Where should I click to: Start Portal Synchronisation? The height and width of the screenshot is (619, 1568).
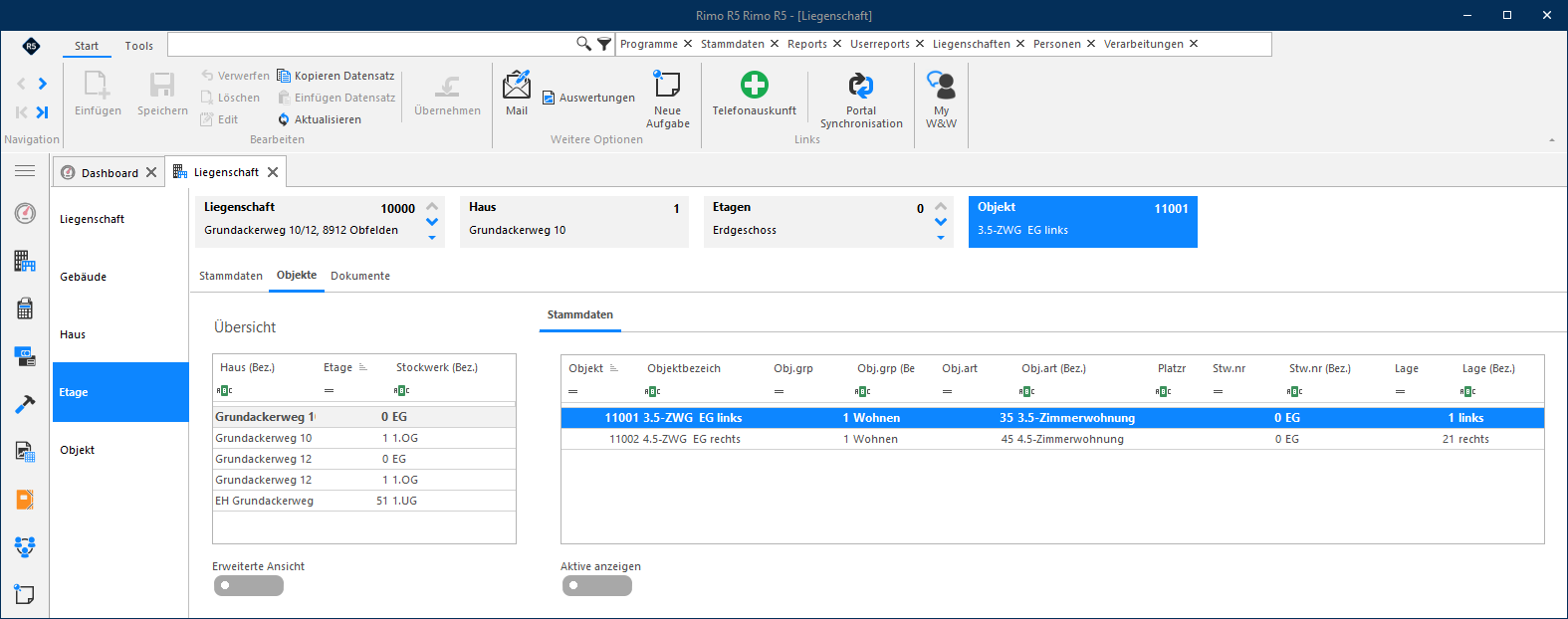(x=861, y=100)
